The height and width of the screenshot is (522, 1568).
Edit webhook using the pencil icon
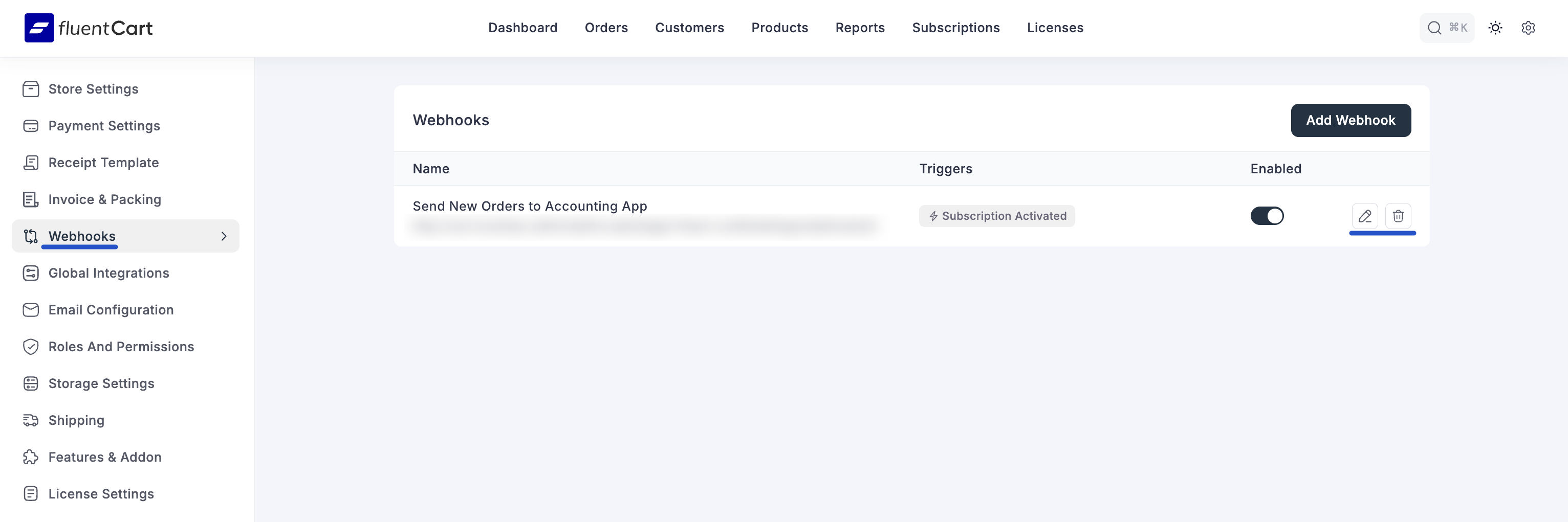[x=1364, y=216]
